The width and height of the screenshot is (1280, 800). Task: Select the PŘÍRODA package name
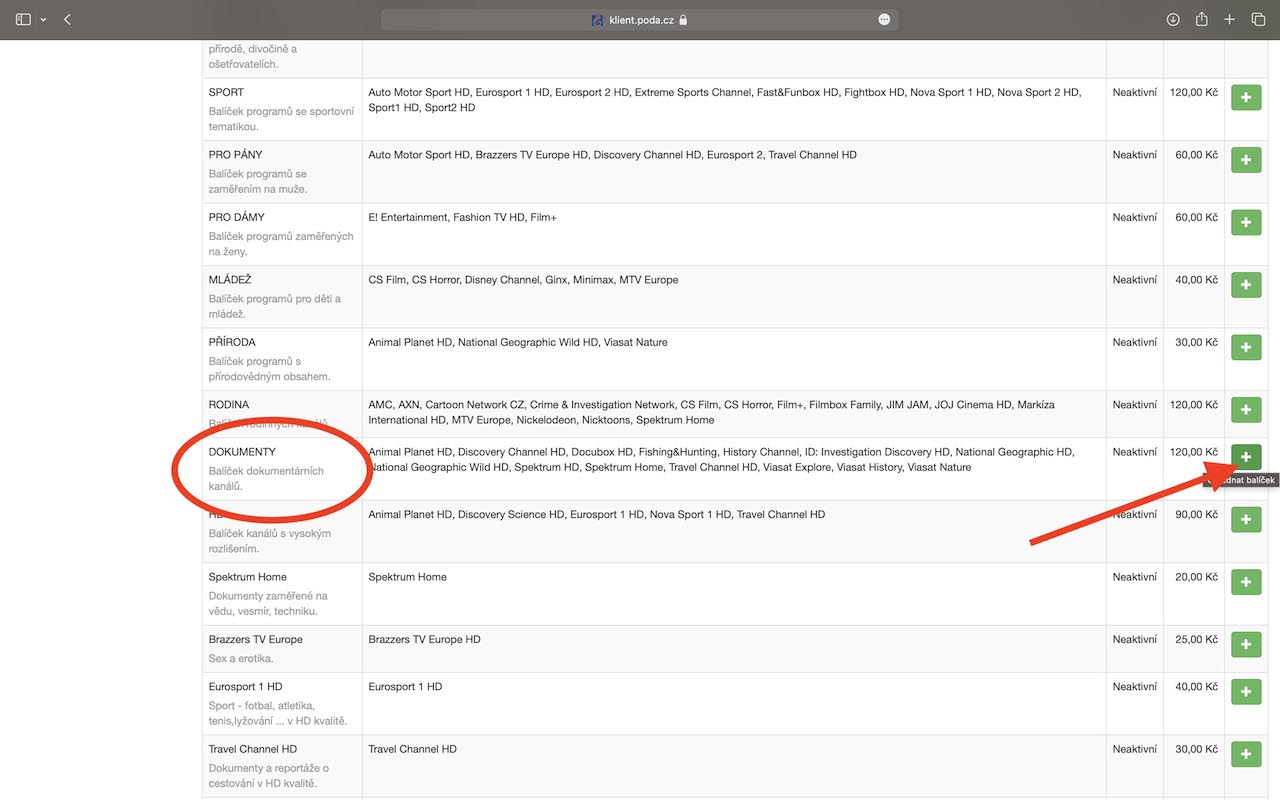pyautogui.click(x=232, y=342)
